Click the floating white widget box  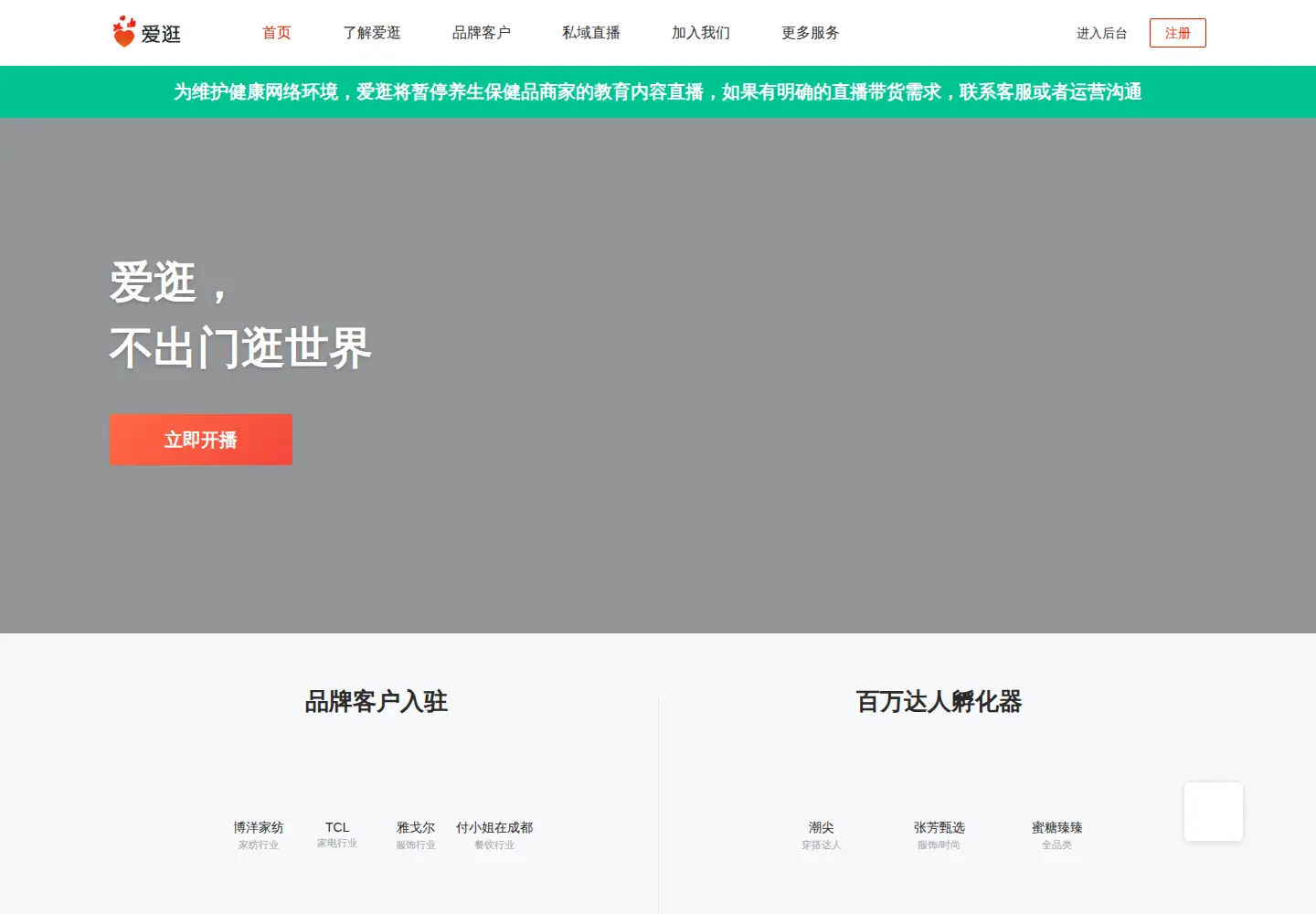click(x=1214, y=812)
